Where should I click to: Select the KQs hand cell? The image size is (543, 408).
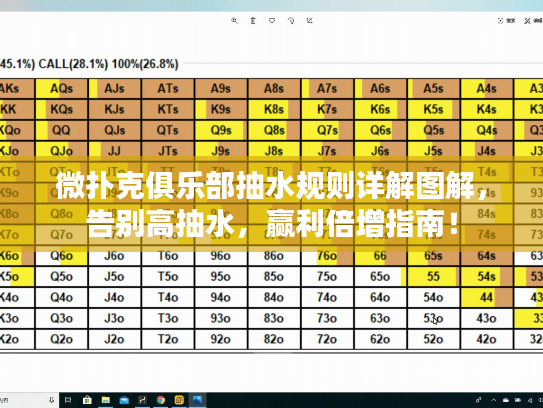tap(62, 109)
